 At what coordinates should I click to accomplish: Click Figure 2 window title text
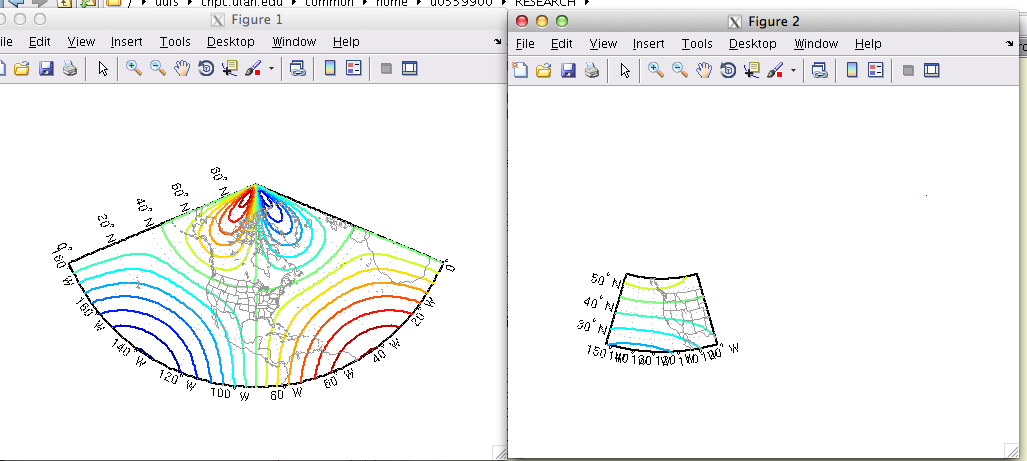(x=774, y=22)
